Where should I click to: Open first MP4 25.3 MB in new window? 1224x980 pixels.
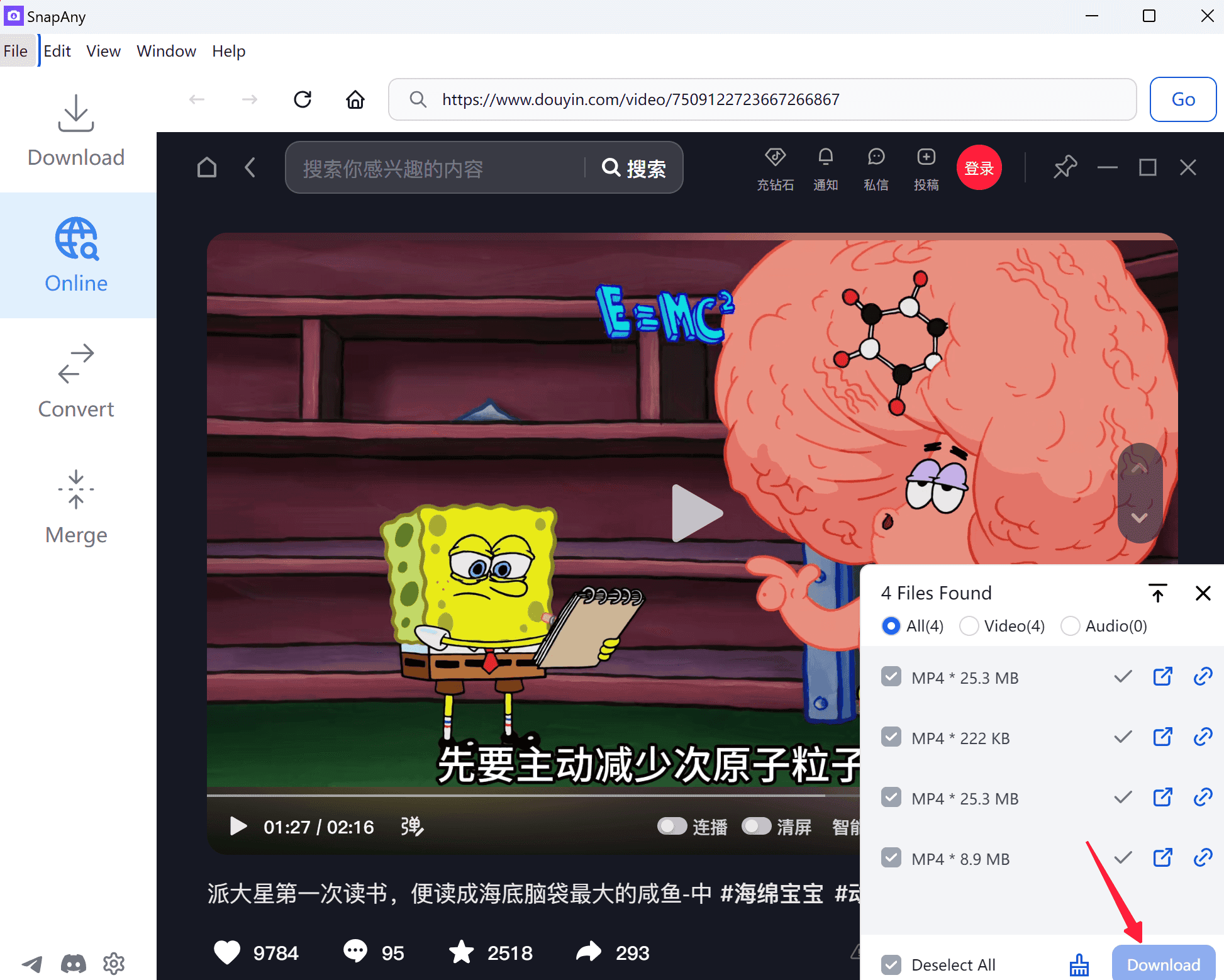pos(1162,677)
